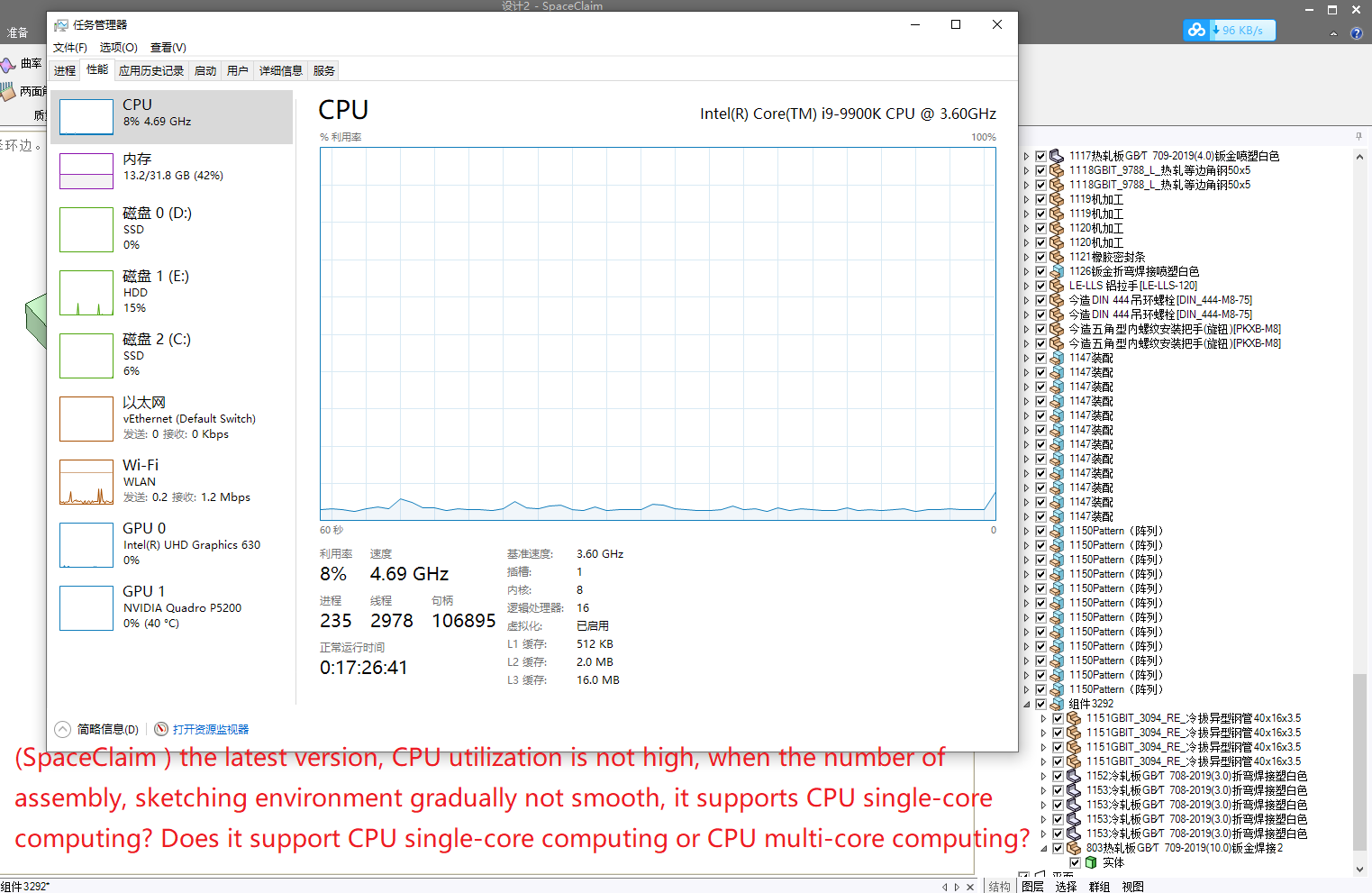The width and height of the screenshot is (1372, 893).
Task: Click sheet-metal icon of 1152冷轧板 row
Action: (x=1074, y=776)
